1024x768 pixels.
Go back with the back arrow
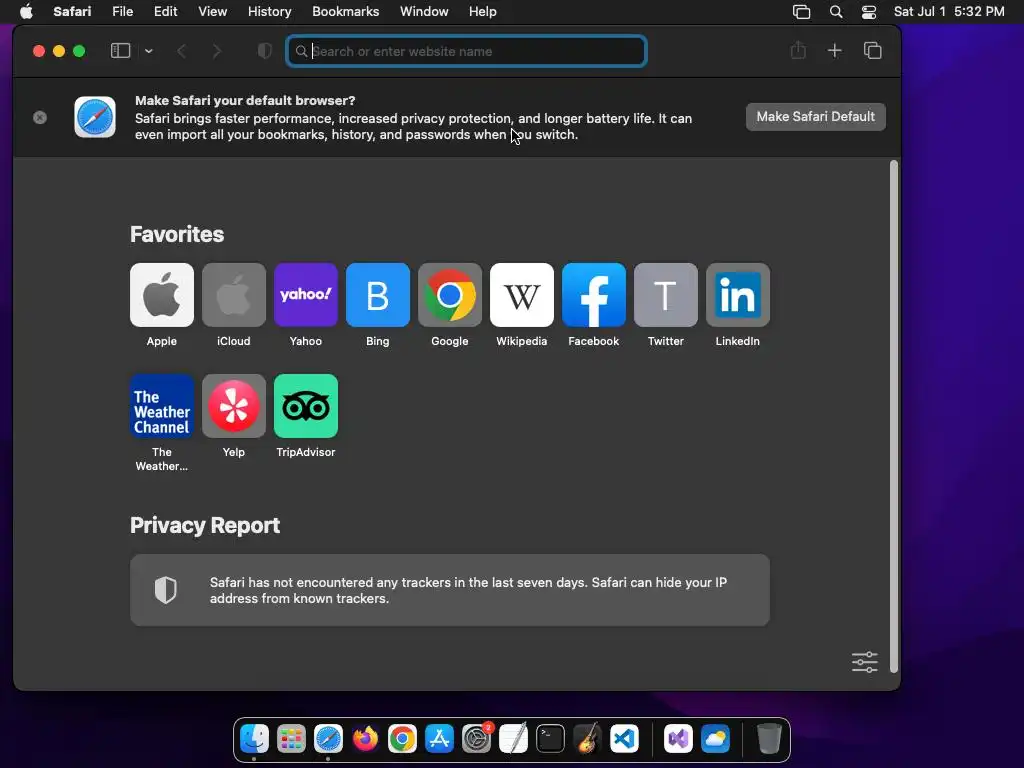pyautogui.click(x=182, y=51)
